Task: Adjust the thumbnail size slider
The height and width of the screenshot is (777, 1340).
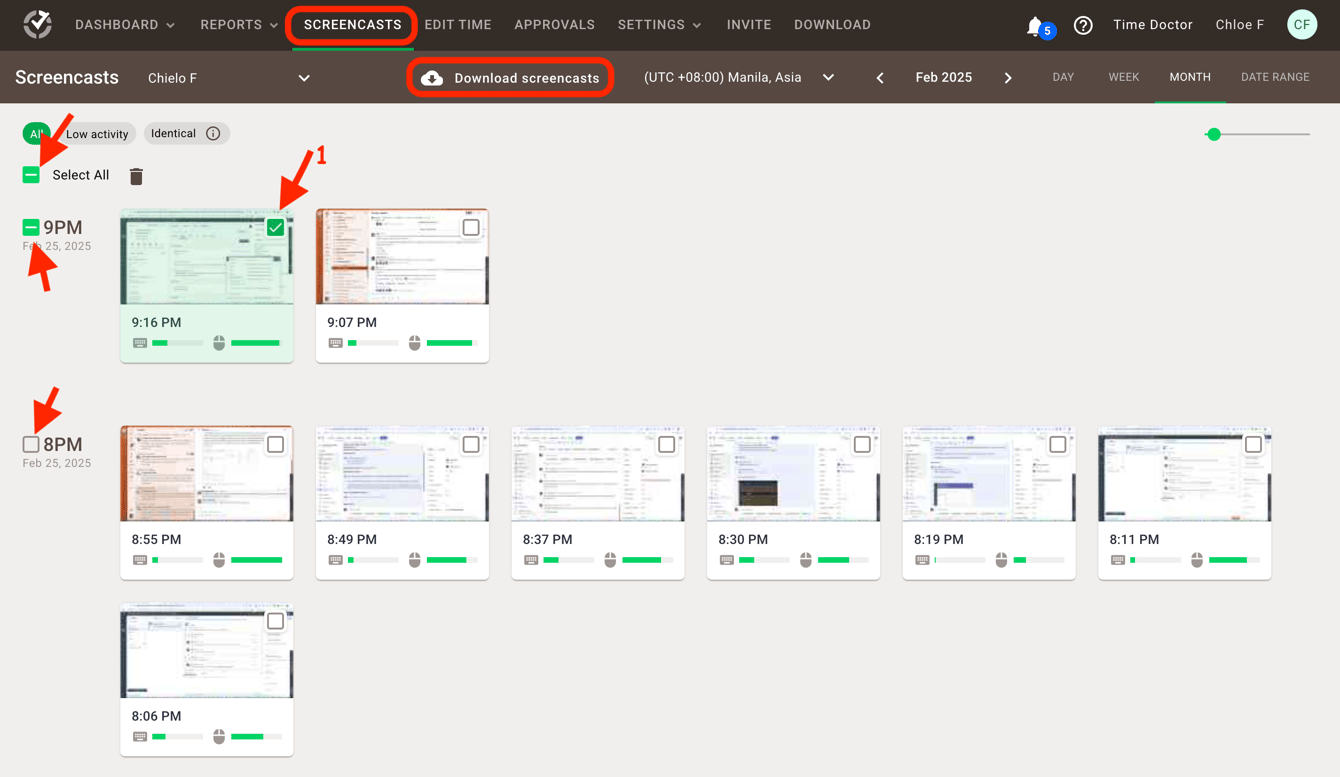Action: 1214,133
